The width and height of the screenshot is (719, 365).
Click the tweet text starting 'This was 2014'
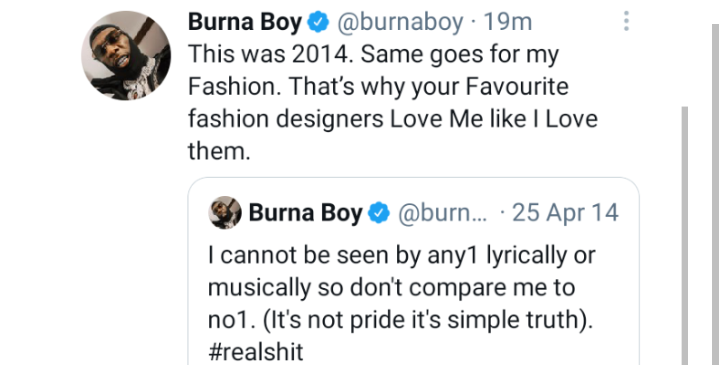coord(393,103)
